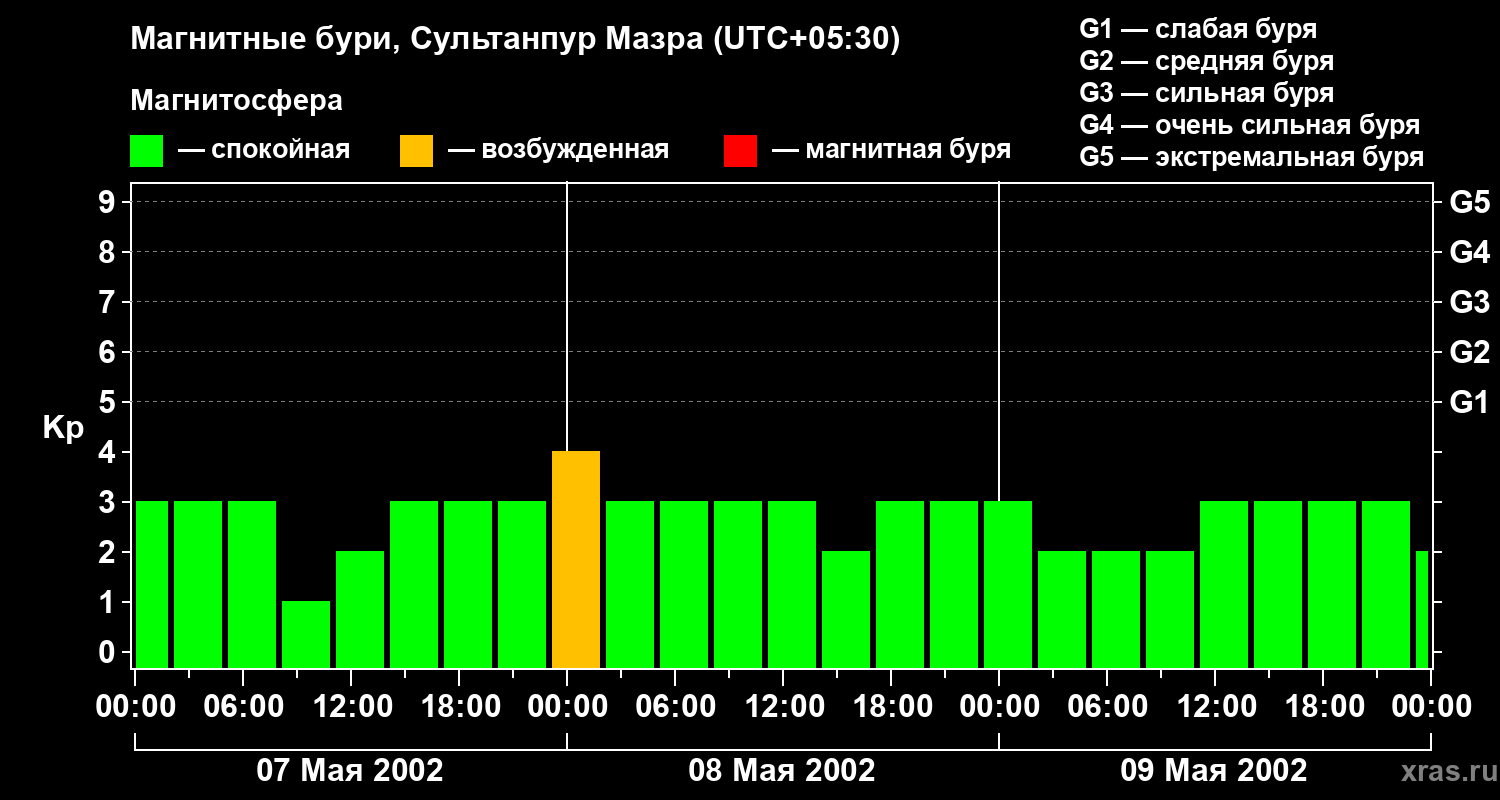Click the right-axis 'G4' label at Kp 8
The image size is (1500, 800).
coord(1469,253)
